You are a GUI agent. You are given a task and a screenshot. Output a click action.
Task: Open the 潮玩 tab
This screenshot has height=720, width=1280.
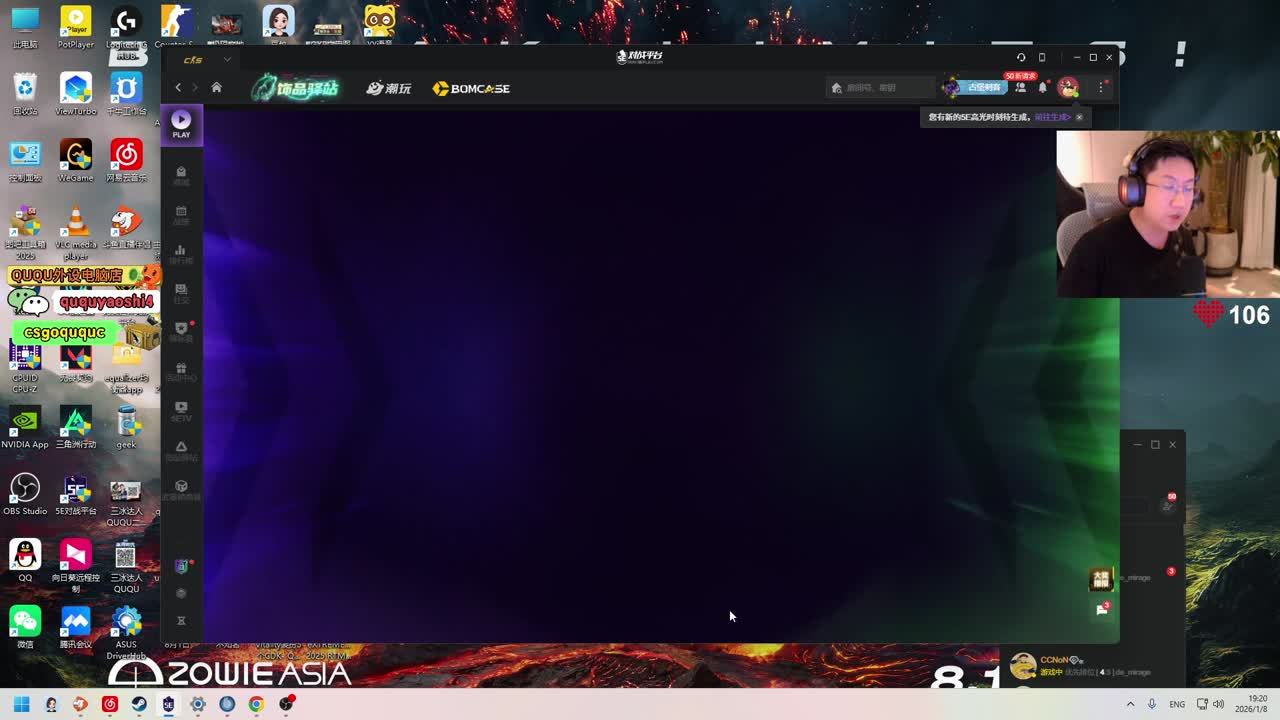coord(389,88)
